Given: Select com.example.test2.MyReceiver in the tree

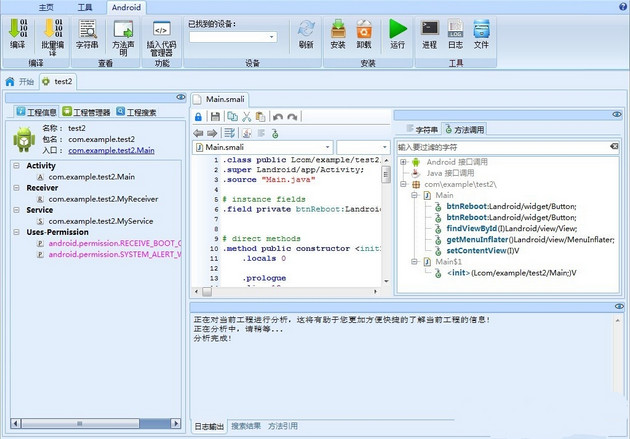Looking at the screenshot, I should click(100, 199).
